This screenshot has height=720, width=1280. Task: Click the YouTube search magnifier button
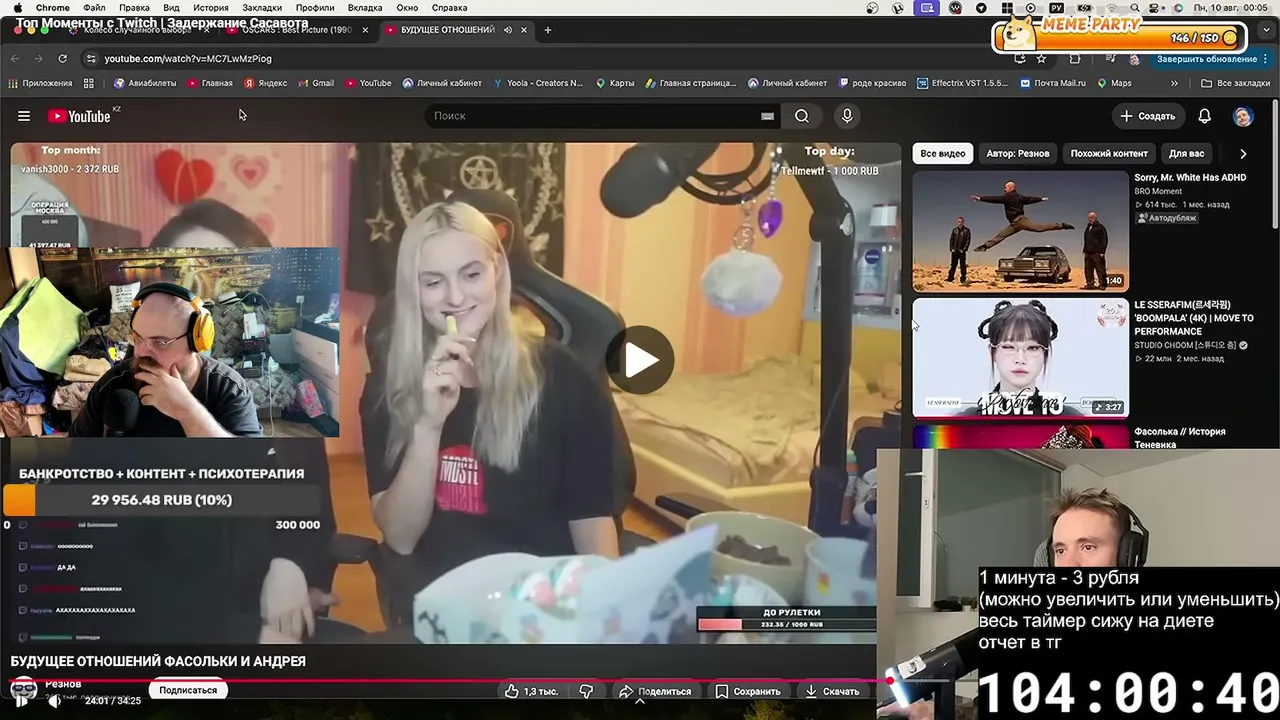click(802, 116)
